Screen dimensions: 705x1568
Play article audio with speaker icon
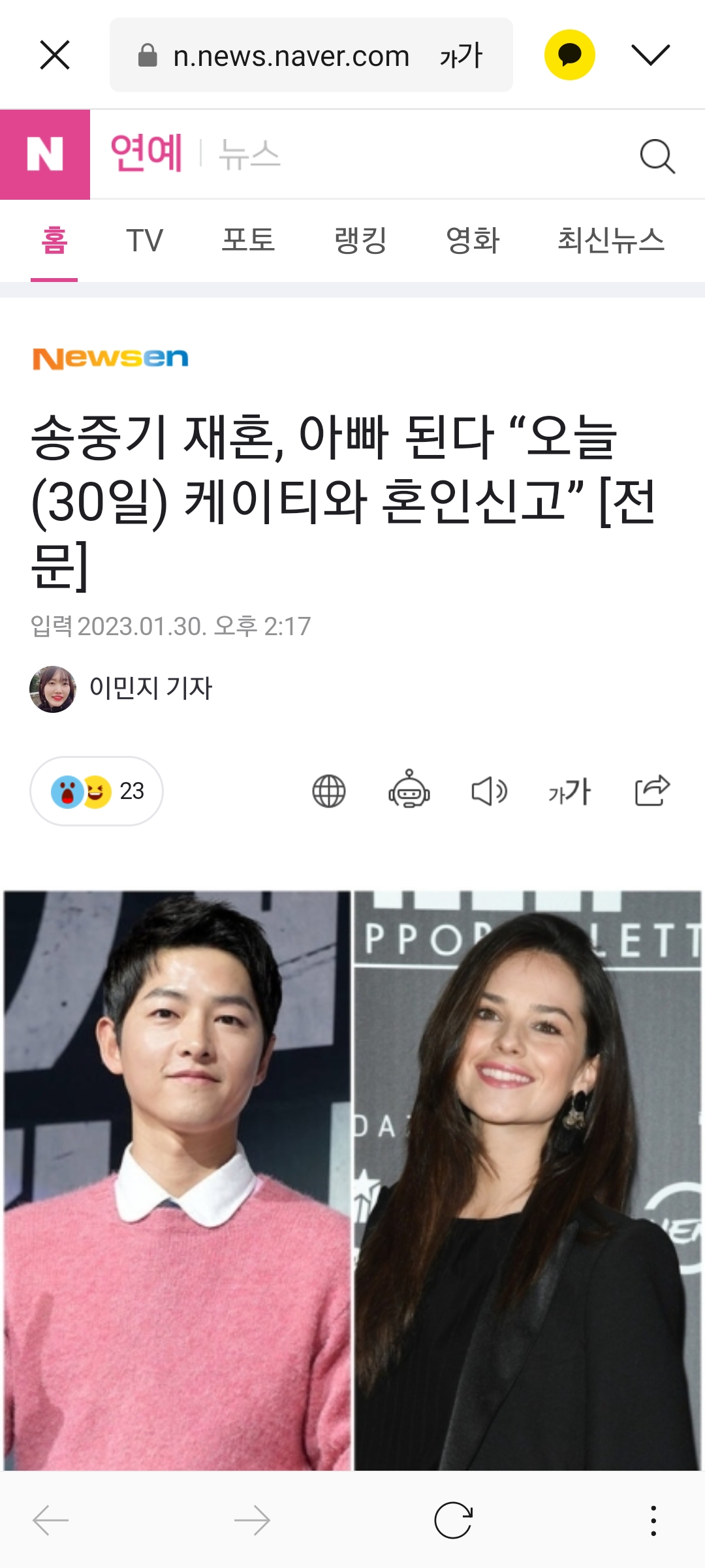pos(490,791)
